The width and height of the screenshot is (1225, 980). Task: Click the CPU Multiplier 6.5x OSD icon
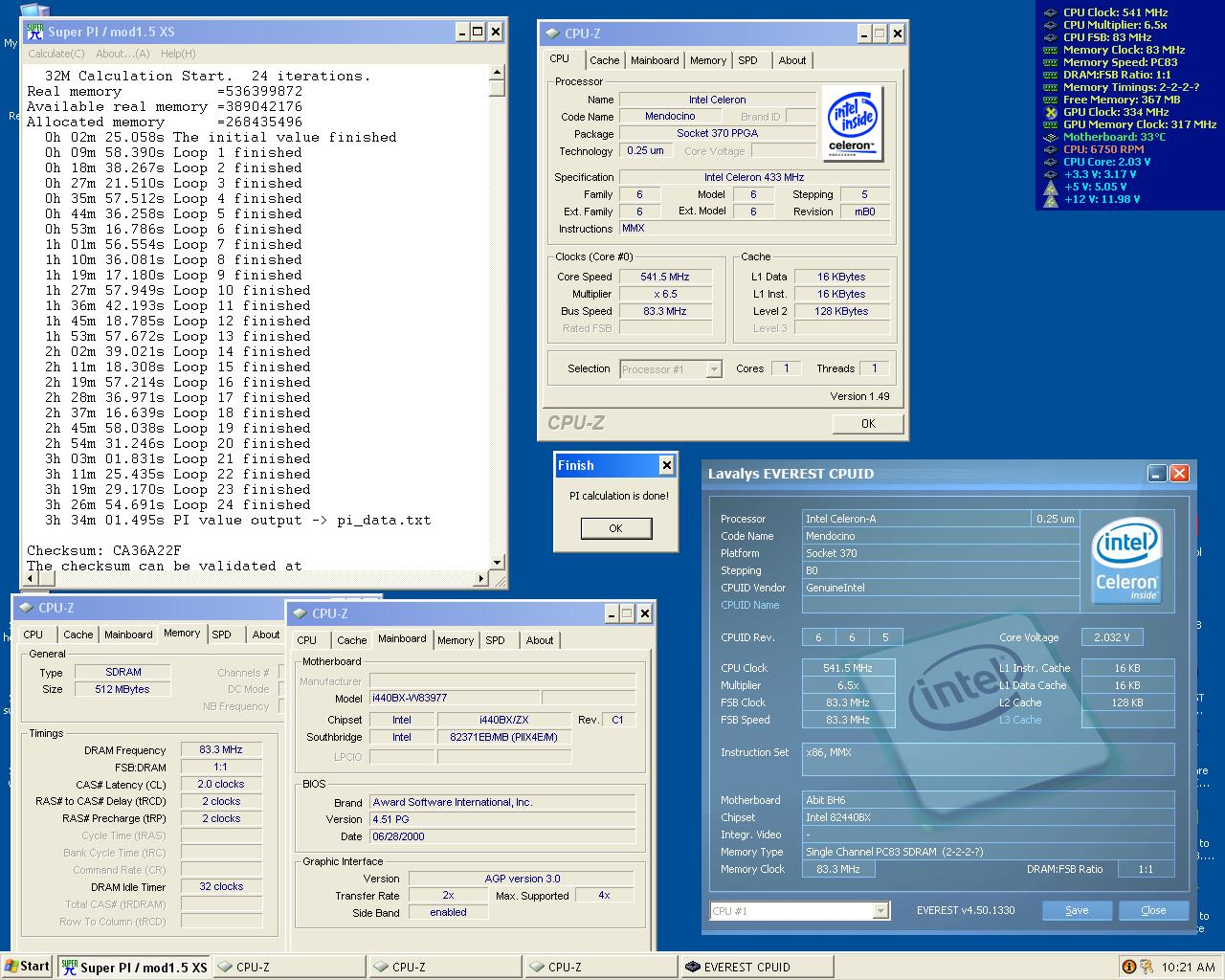tap(1050, 25)
